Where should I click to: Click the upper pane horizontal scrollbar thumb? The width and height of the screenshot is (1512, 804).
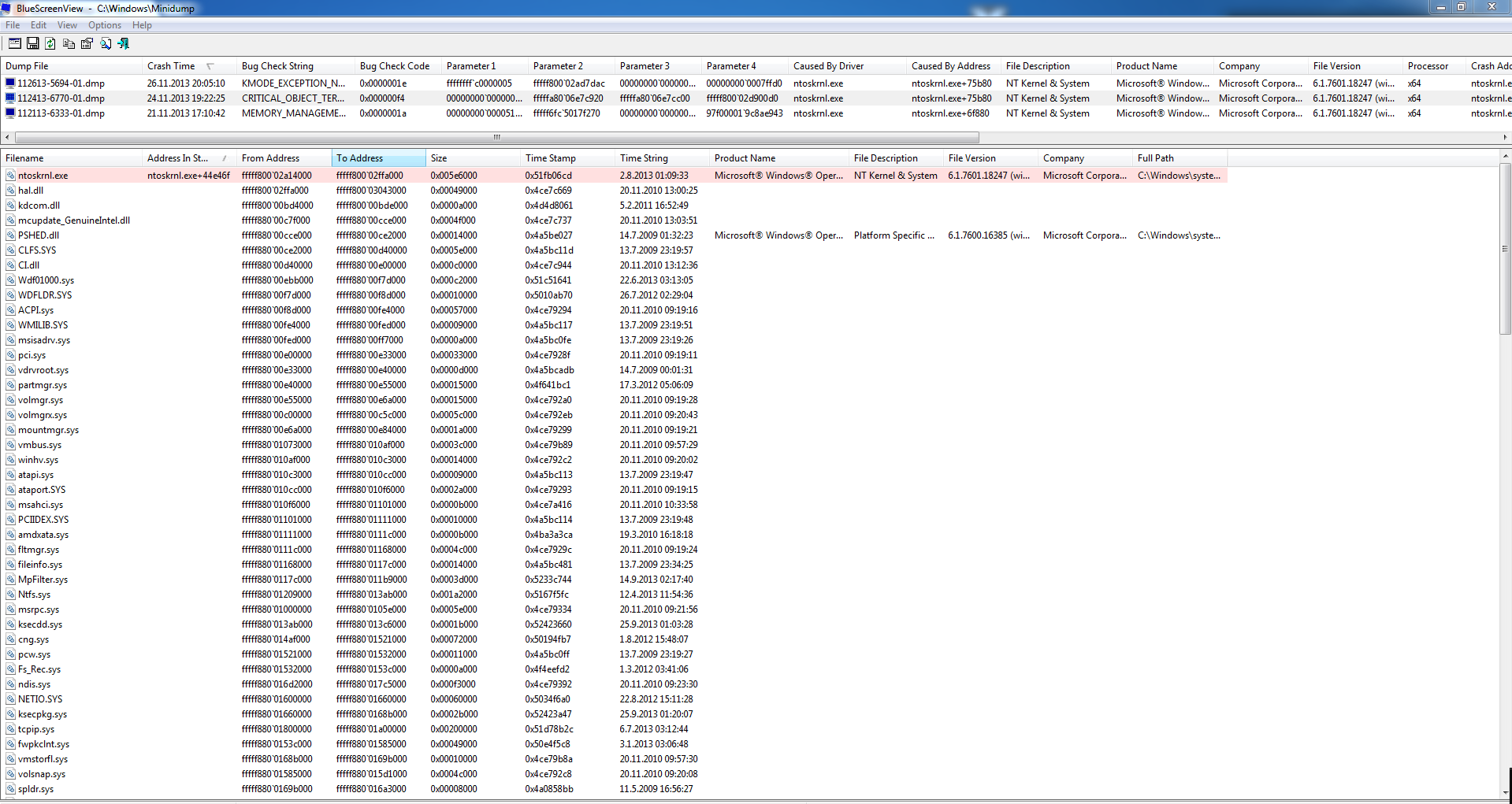click(x=496, y=137)
